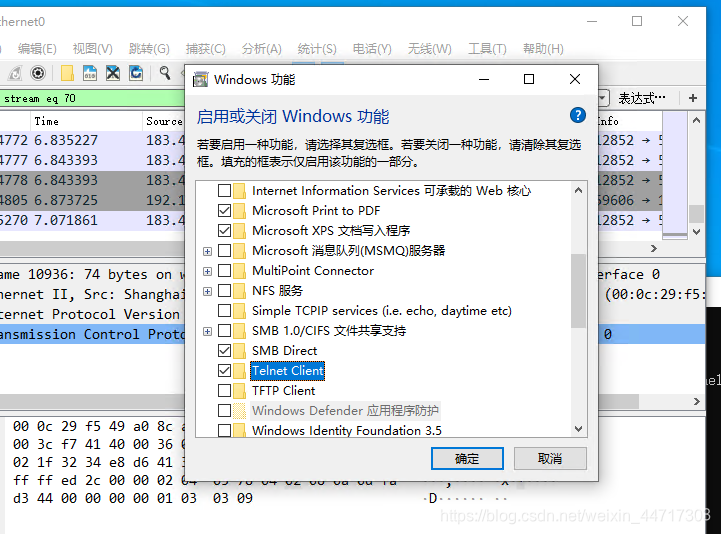Click packet list horizontal scroll right arrow
Viewport: 721px width, 534px height.
pos(653,248)
